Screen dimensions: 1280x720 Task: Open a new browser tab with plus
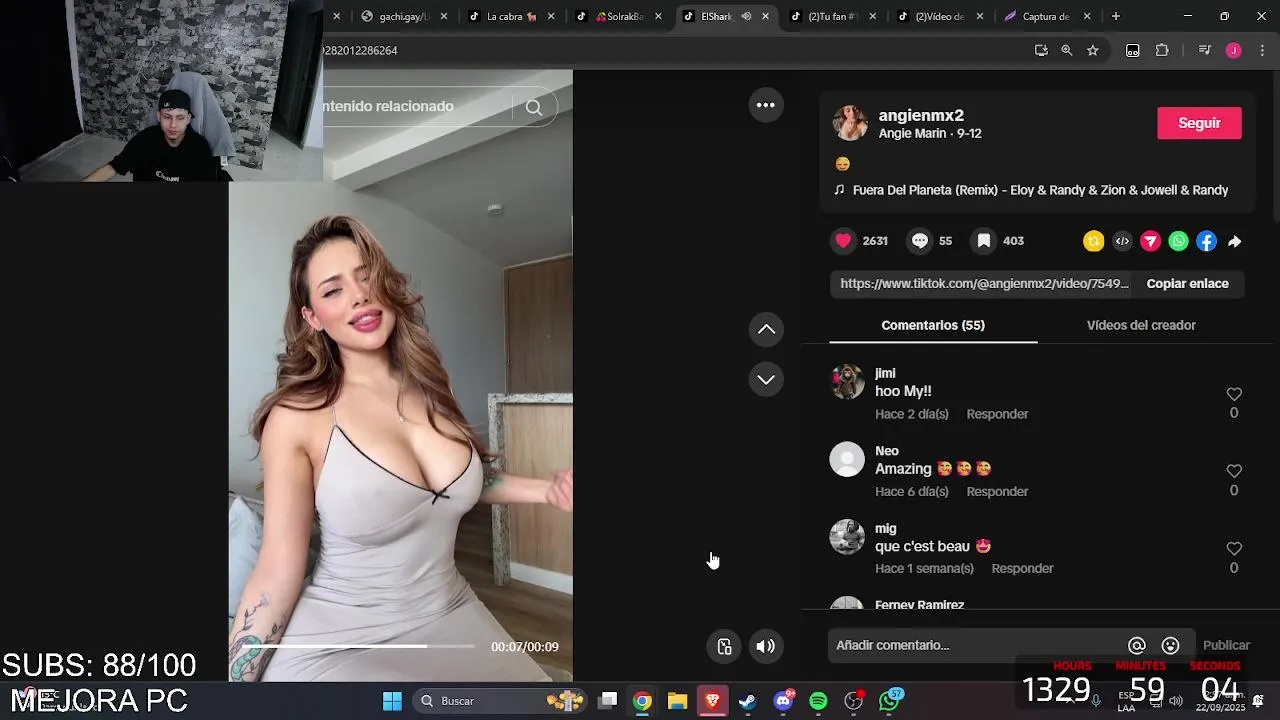coord(1116,16)
